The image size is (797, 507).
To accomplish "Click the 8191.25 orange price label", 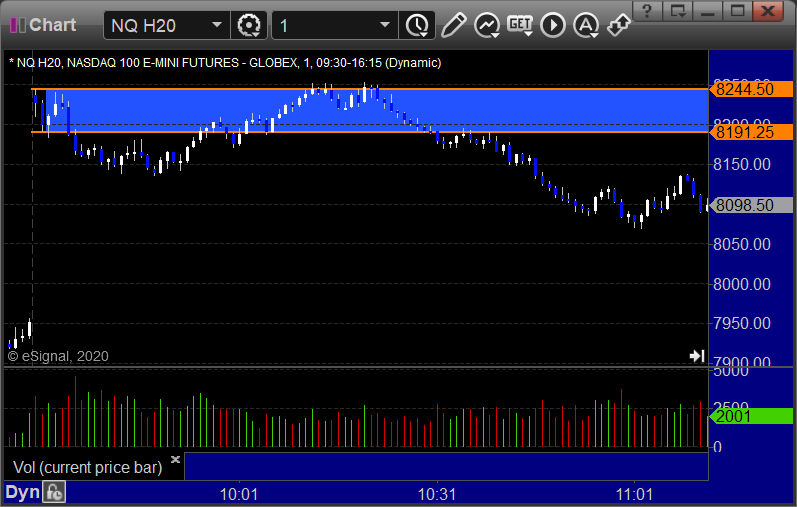I will [751, 132].
